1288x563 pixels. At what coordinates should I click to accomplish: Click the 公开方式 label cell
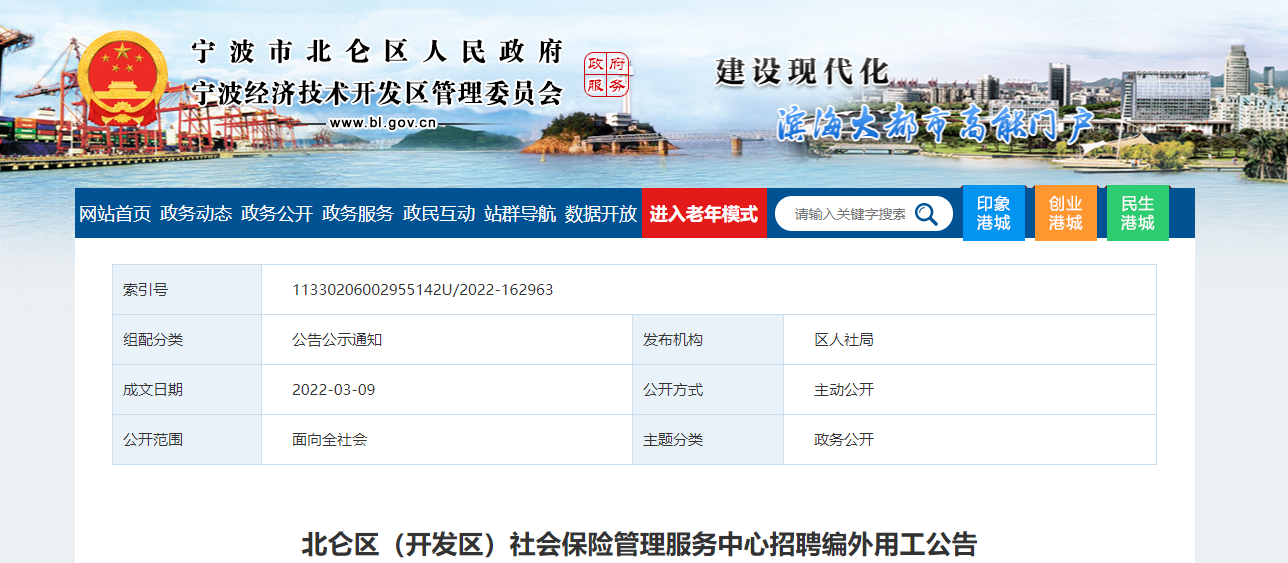708,390
